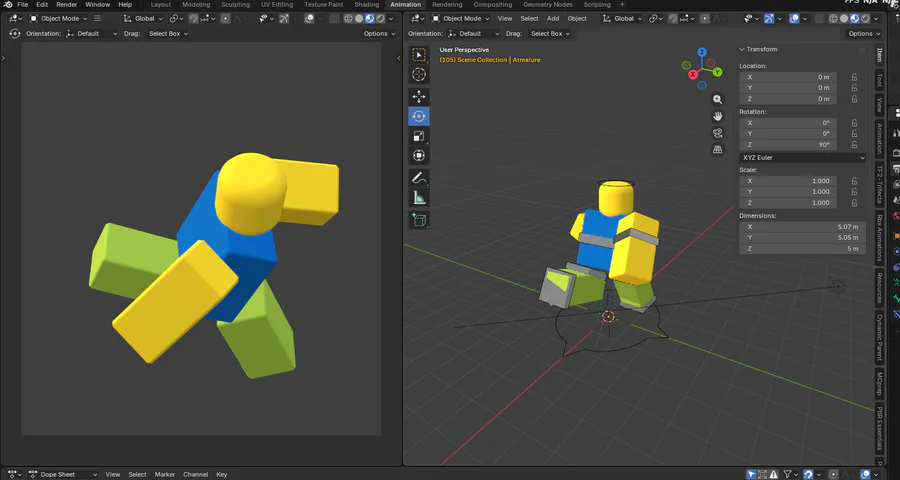Toggle gizmo display in right viewport header
The width and height of the screenshot is (900, 480).
(x=770, y=18)
